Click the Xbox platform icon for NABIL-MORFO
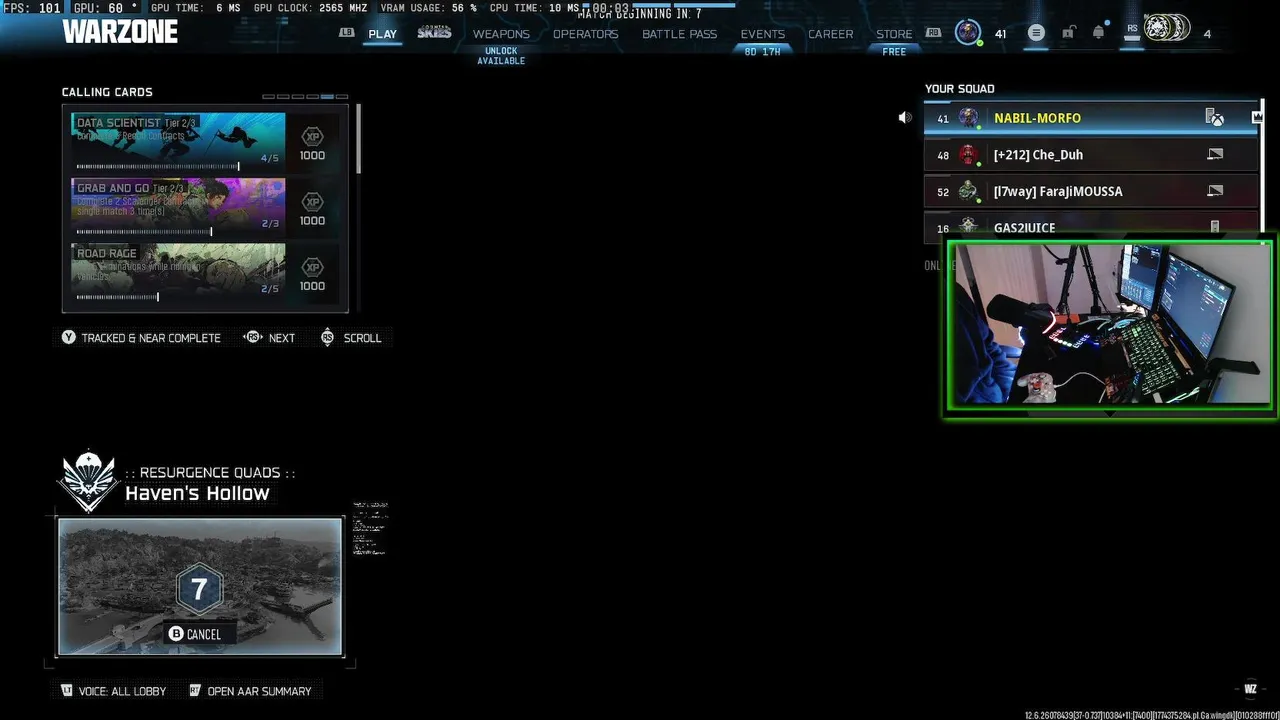The height and width of the screenshot is (720, 1280). (1215, 118)
